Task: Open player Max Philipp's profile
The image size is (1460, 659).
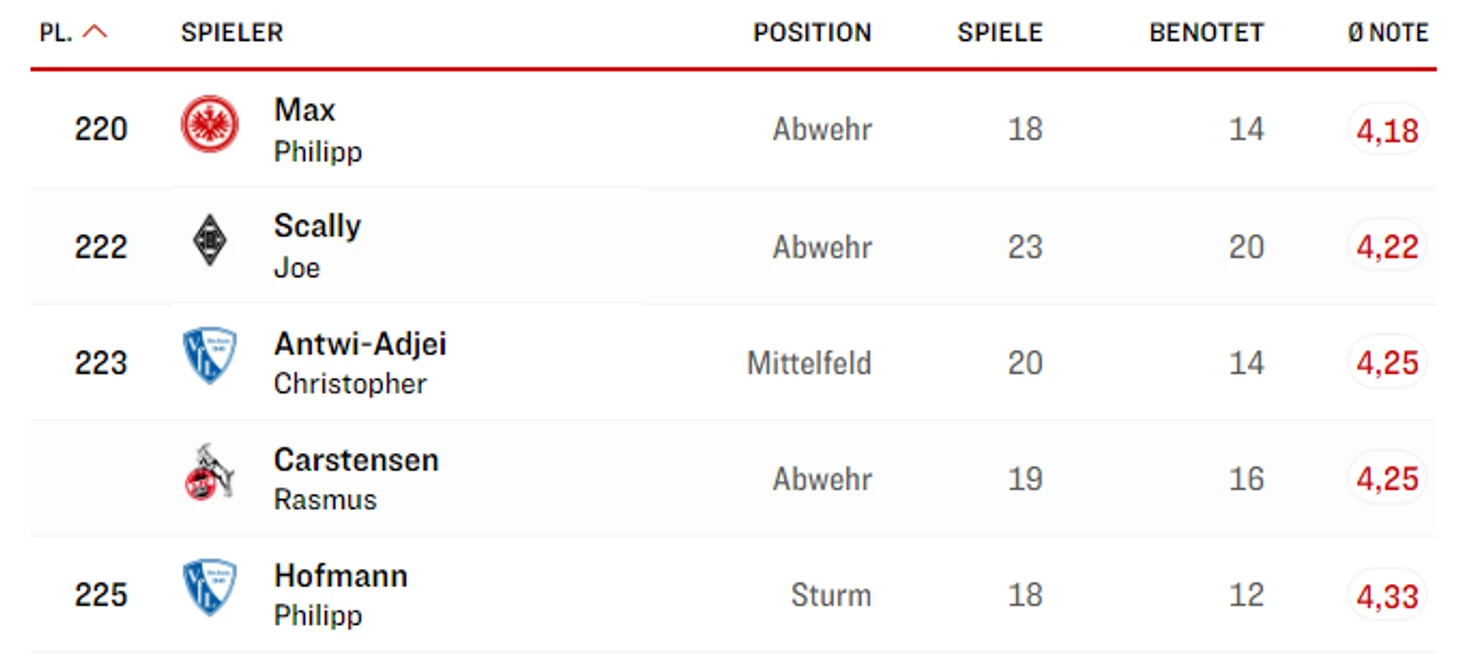Action: (318, 130)
